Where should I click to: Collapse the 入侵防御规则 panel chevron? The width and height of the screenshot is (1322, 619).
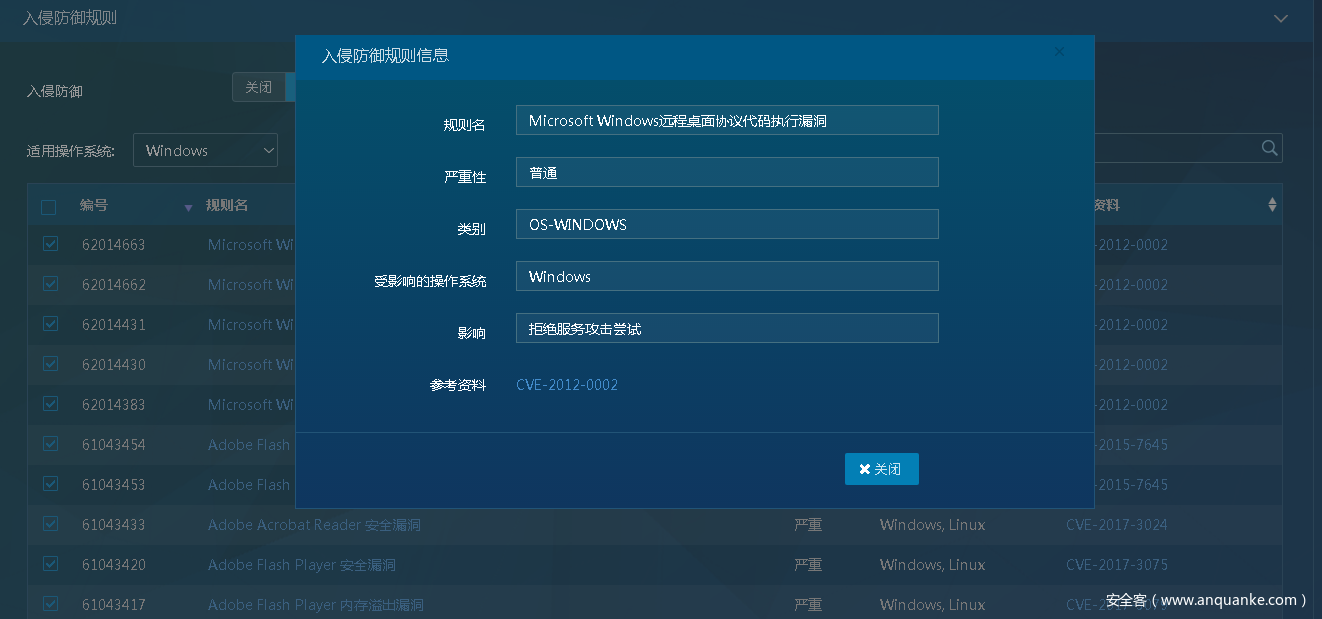coord(1280,18)
